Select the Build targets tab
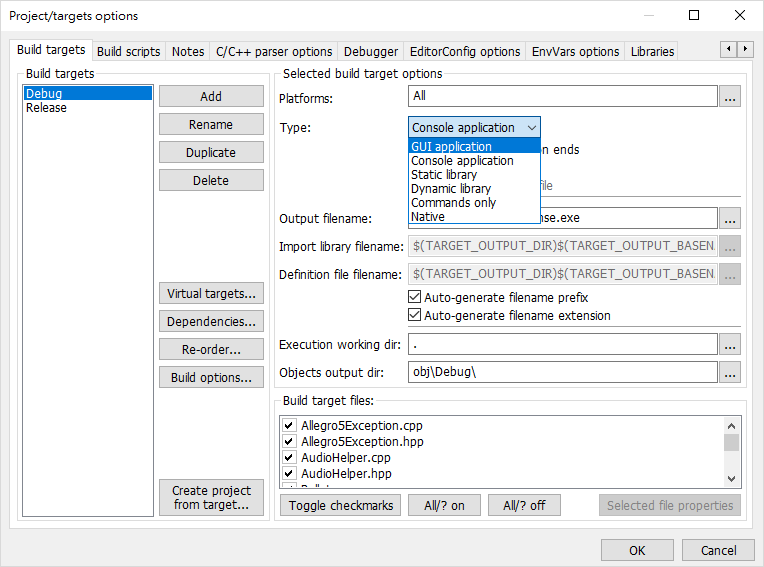The width and height of the screenshot is (764, 567). click(x=51, y=50)
